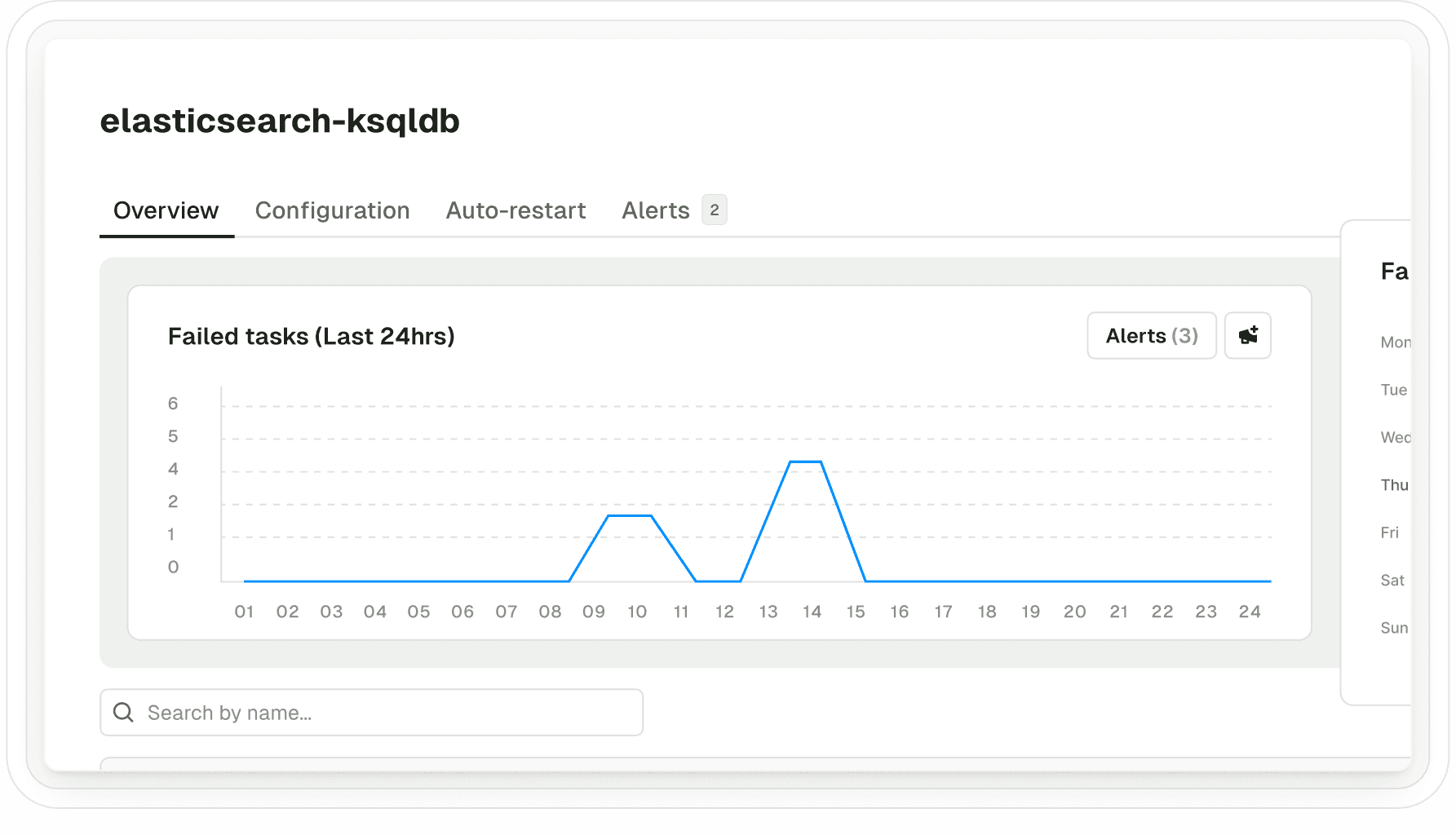
Task: Select Mon in the right panel
Action: pos(1394,342)
